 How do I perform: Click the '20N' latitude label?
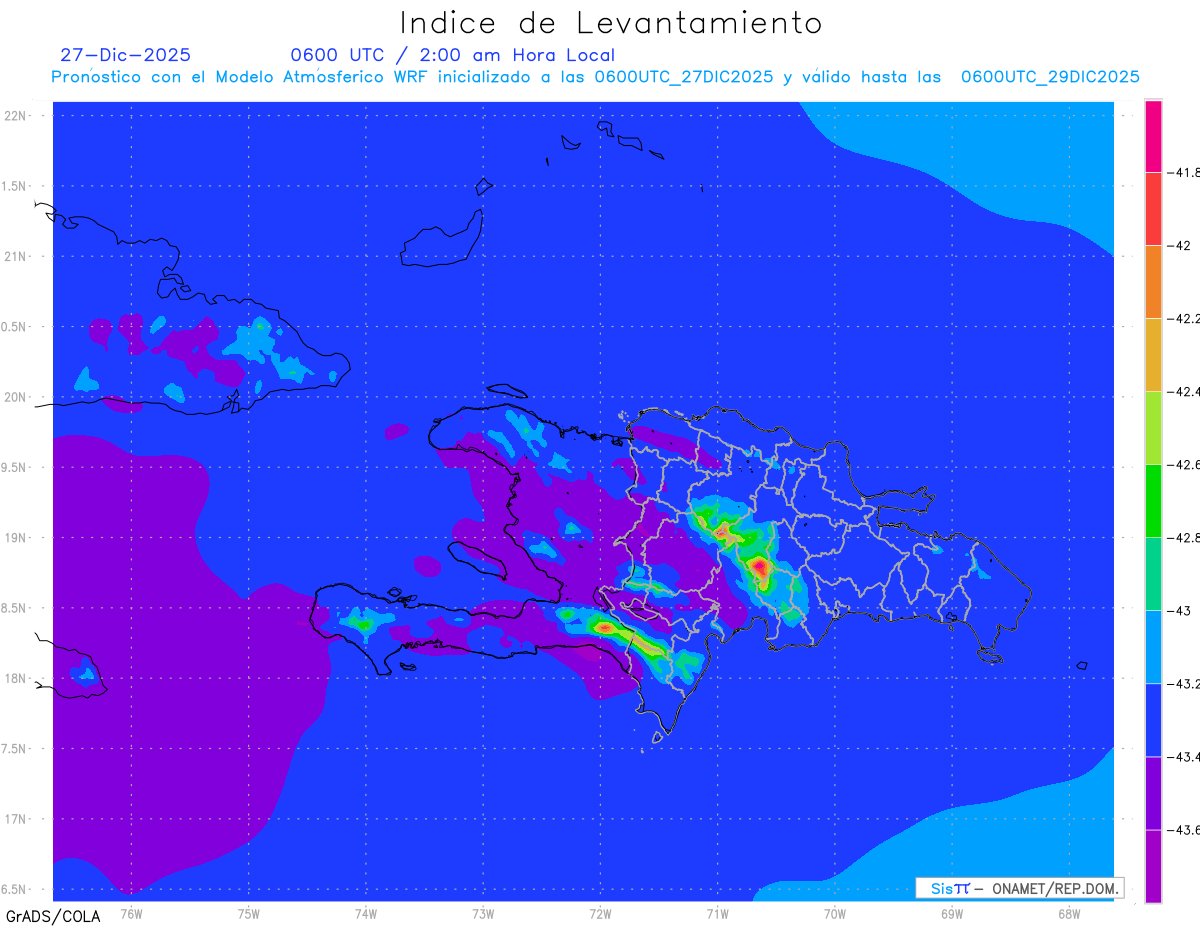pos(16,397)
